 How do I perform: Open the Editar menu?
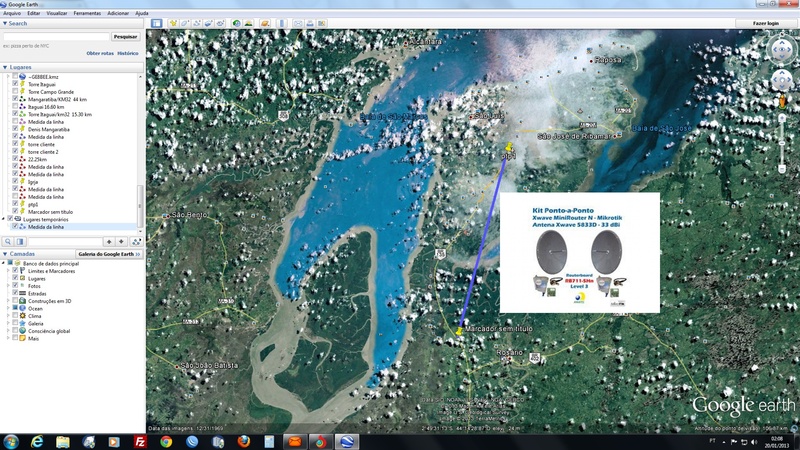34,13
